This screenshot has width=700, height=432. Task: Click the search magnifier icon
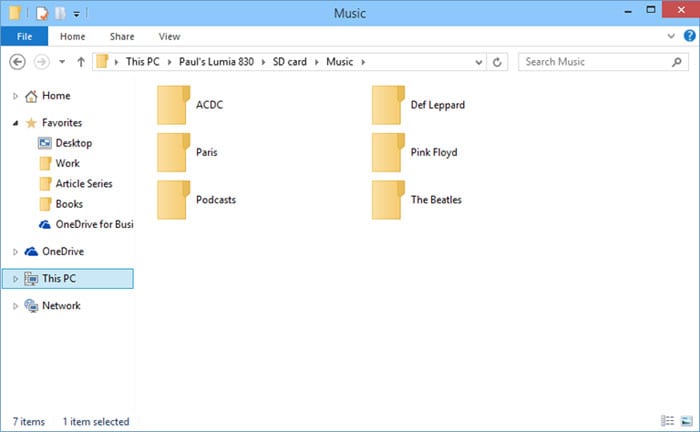pyautogui.click(x=679, y=62)
